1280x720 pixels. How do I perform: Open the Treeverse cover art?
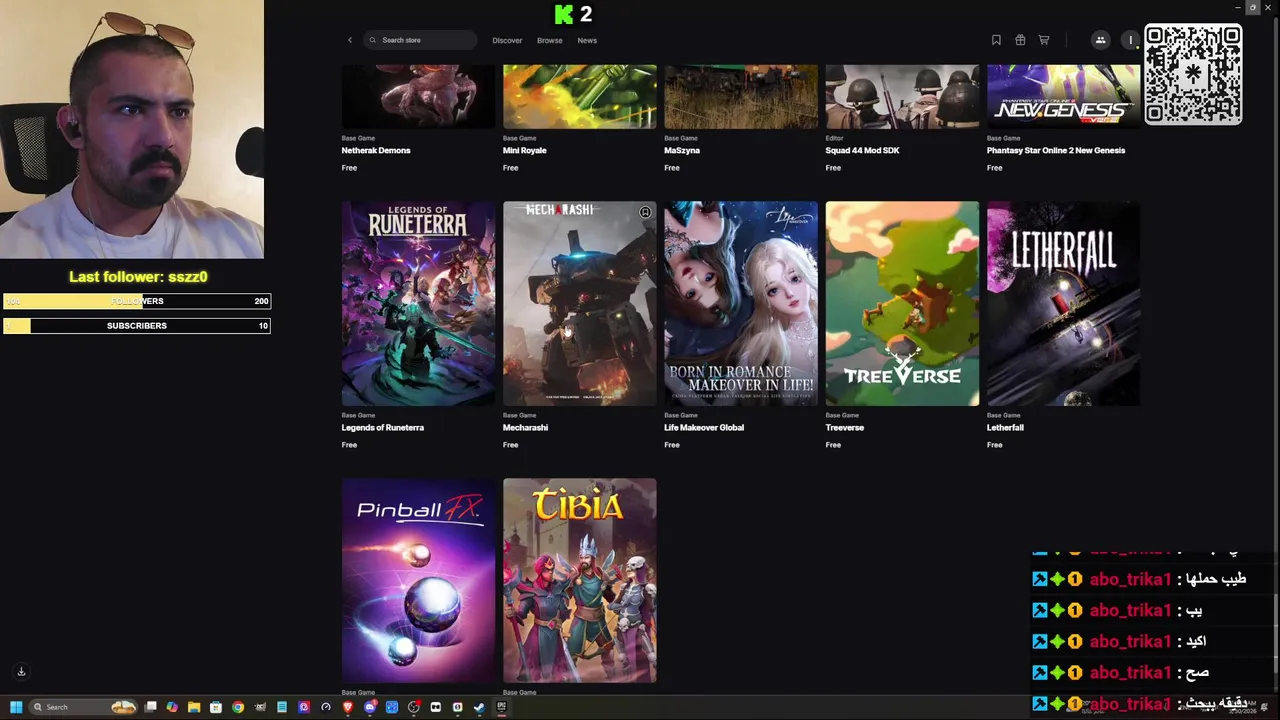[902, 304]
